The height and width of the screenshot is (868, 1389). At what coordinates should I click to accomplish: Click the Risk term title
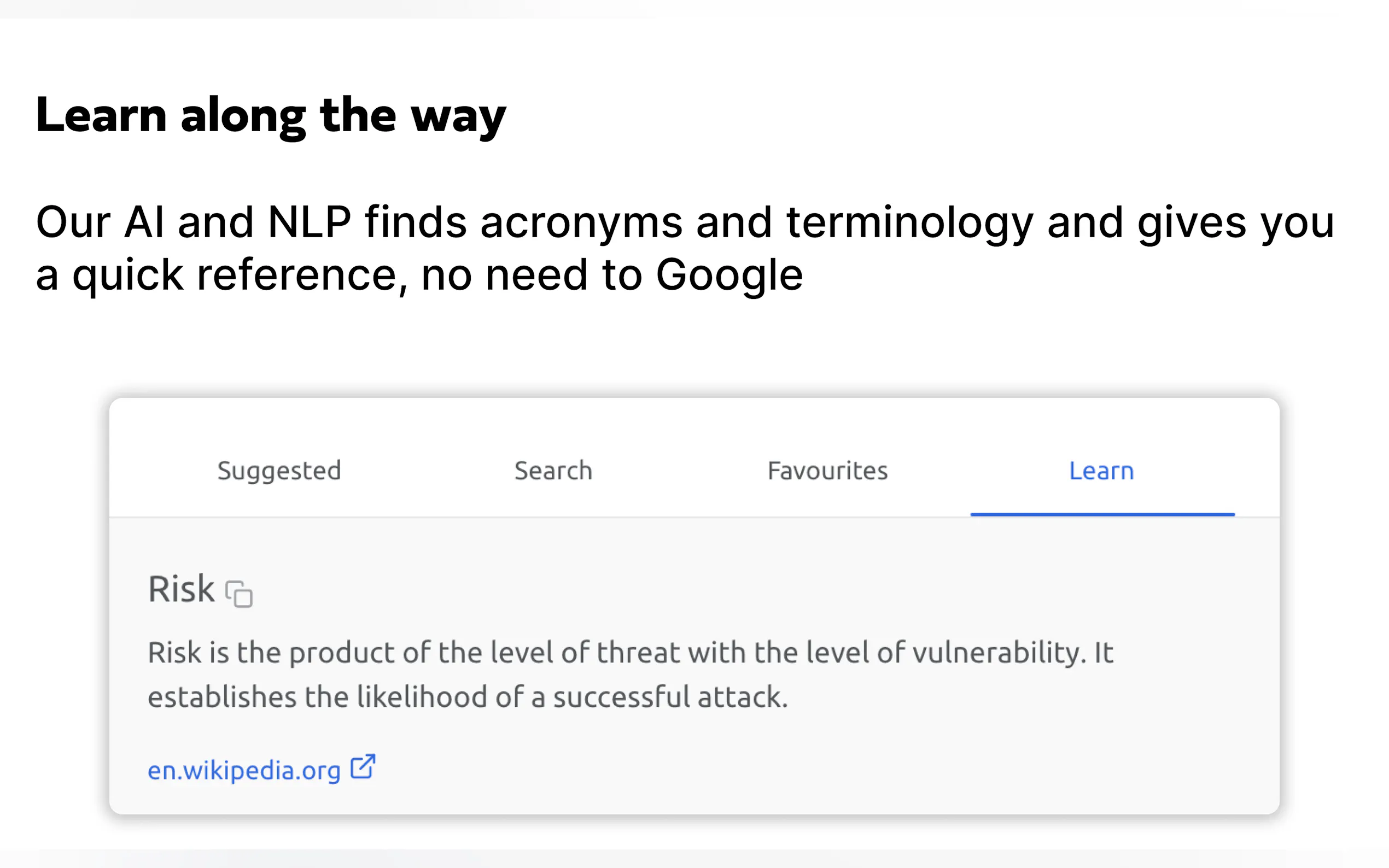tap(182, 589)
